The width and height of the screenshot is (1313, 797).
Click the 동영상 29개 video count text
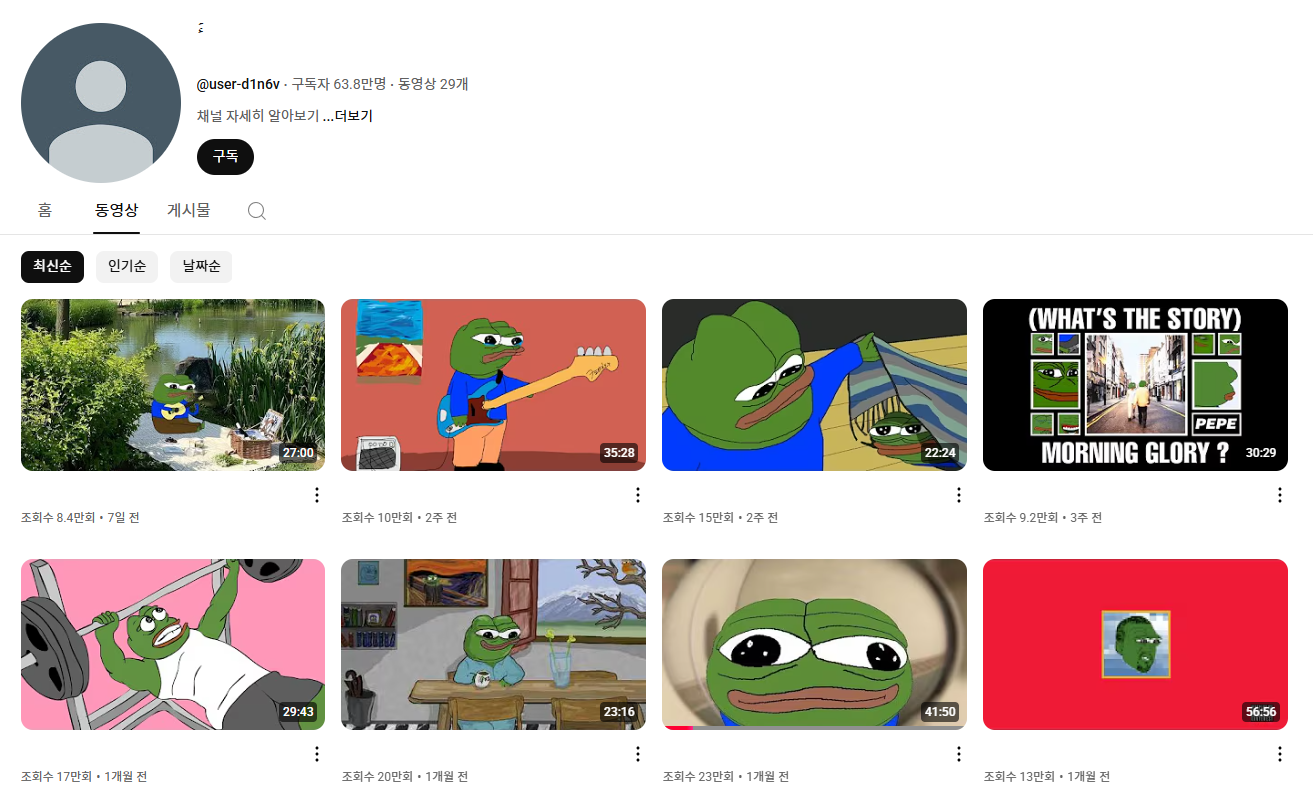pyautogui.click(x=433, y=84)
